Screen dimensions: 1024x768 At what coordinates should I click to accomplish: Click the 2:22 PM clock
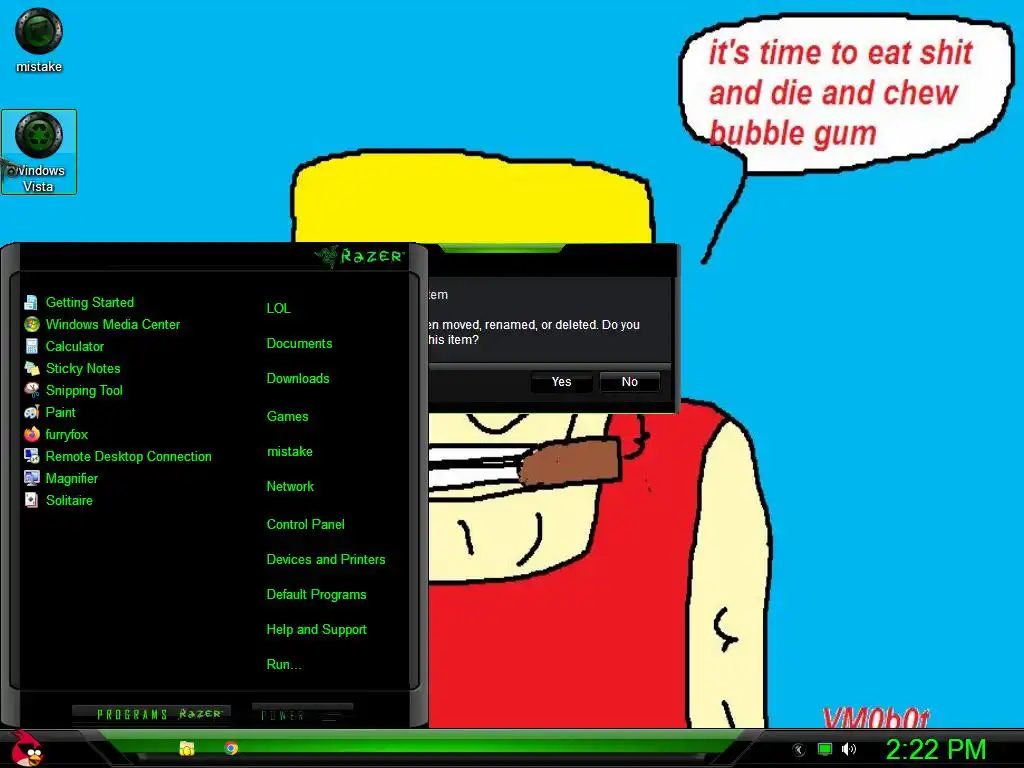pos(935,749)
